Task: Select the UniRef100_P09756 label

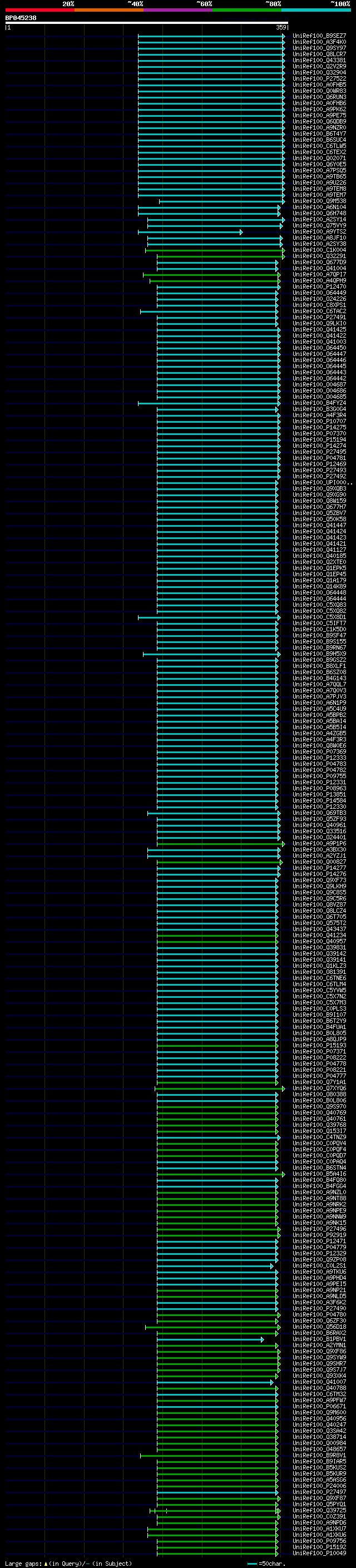Action: (x=319, y=1541)
